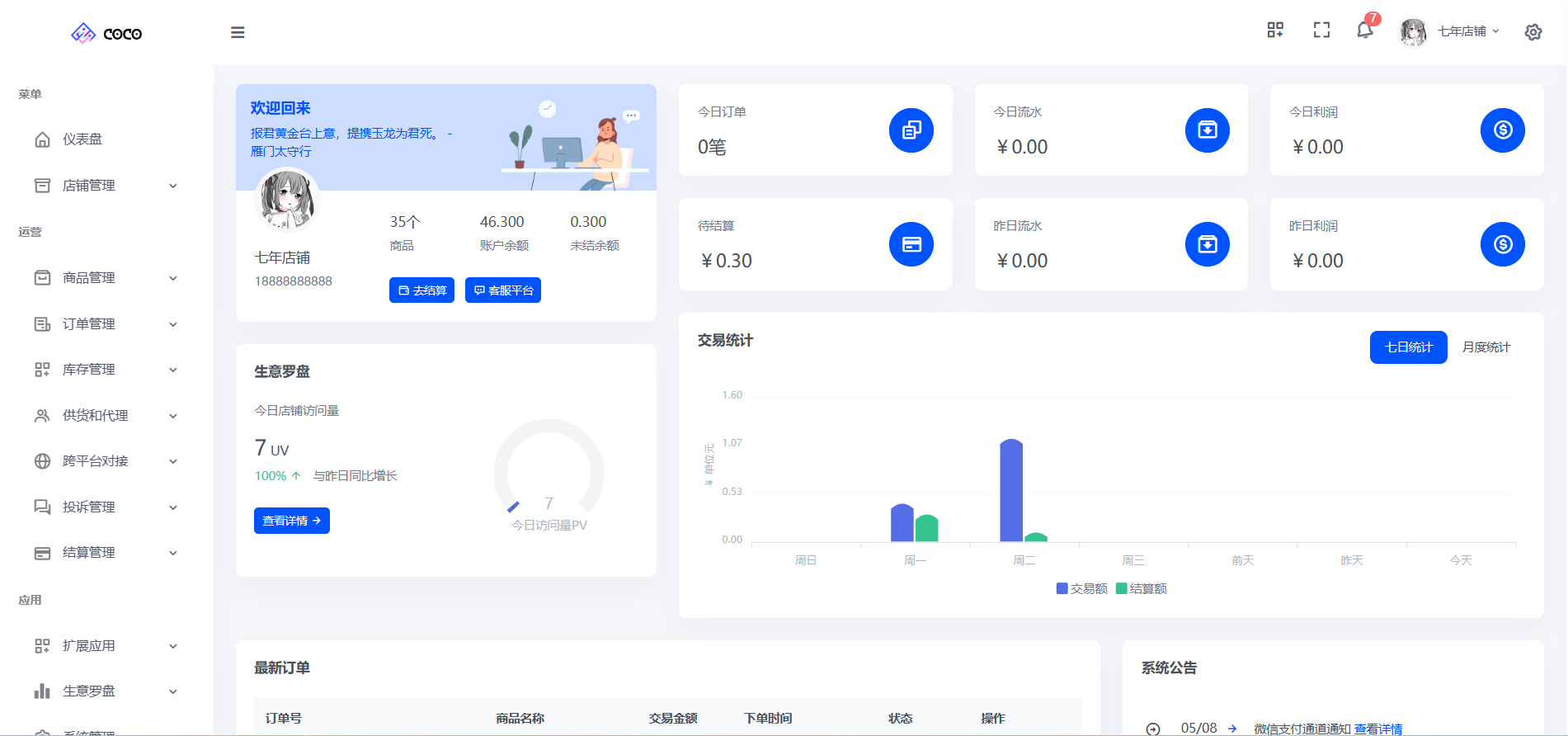Open the apps grid icon in header
This screenshot has height=736, width=1568.
tap(1275, 31)
